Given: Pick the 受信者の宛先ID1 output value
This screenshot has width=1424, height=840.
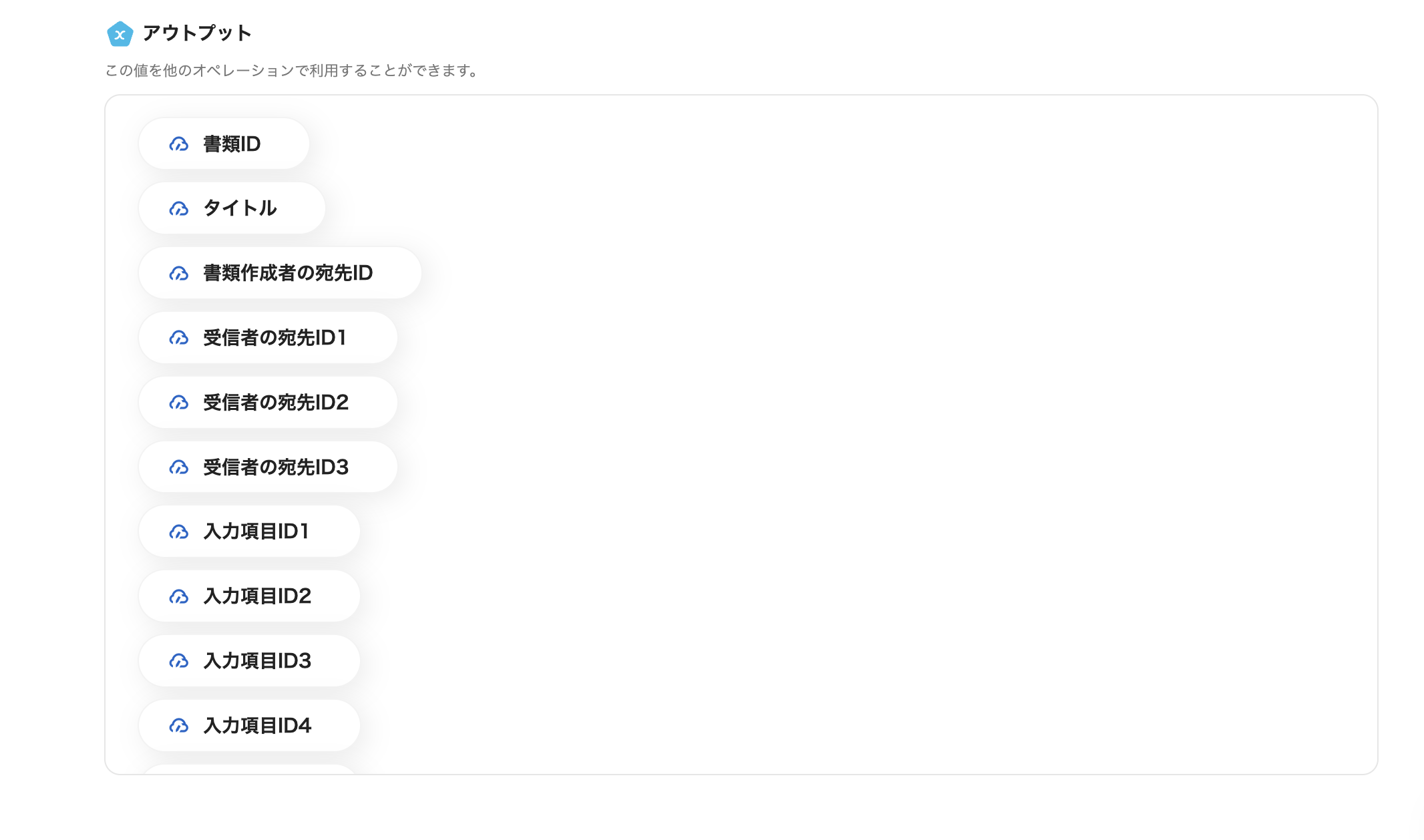Looking at the screenshot, I should (x=275, y=338).
